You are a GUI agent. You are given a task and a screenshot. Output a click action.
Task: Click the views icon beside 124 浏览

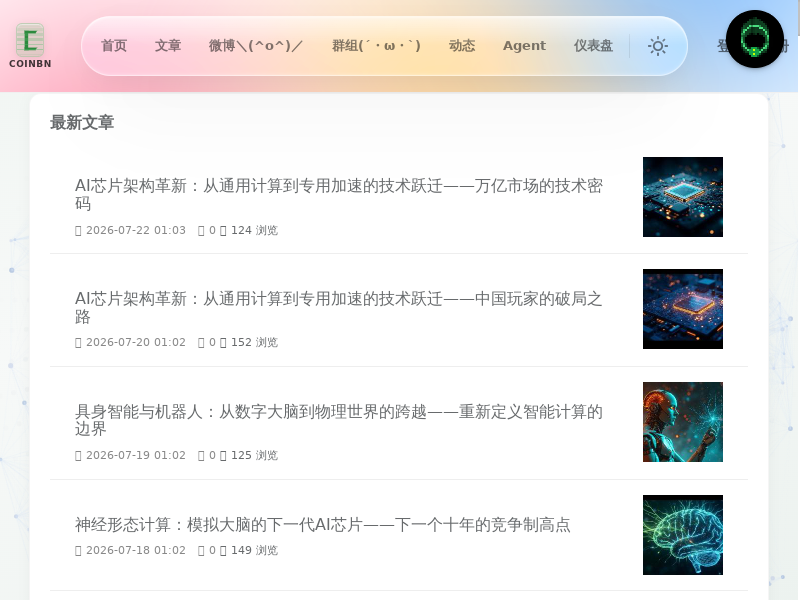[x=223, y=231]
